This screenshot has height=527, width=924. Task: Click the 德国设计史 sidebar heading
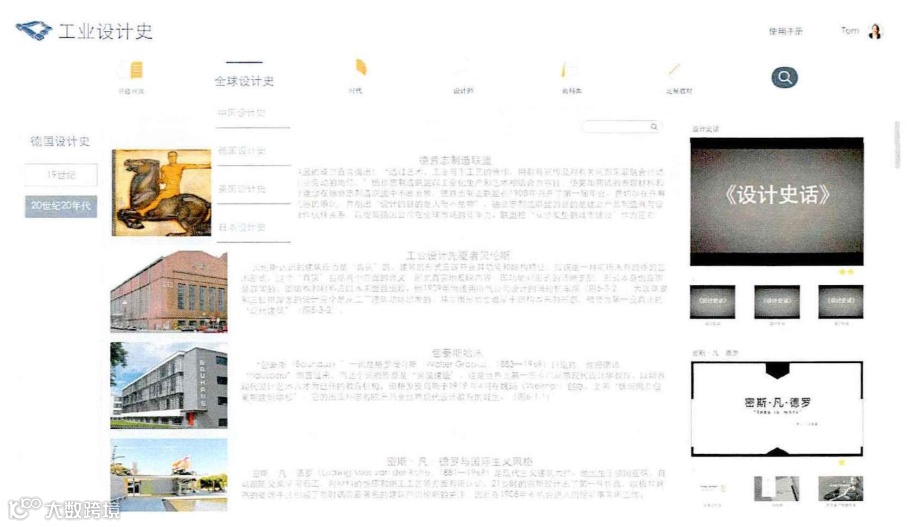pos(60,141)
